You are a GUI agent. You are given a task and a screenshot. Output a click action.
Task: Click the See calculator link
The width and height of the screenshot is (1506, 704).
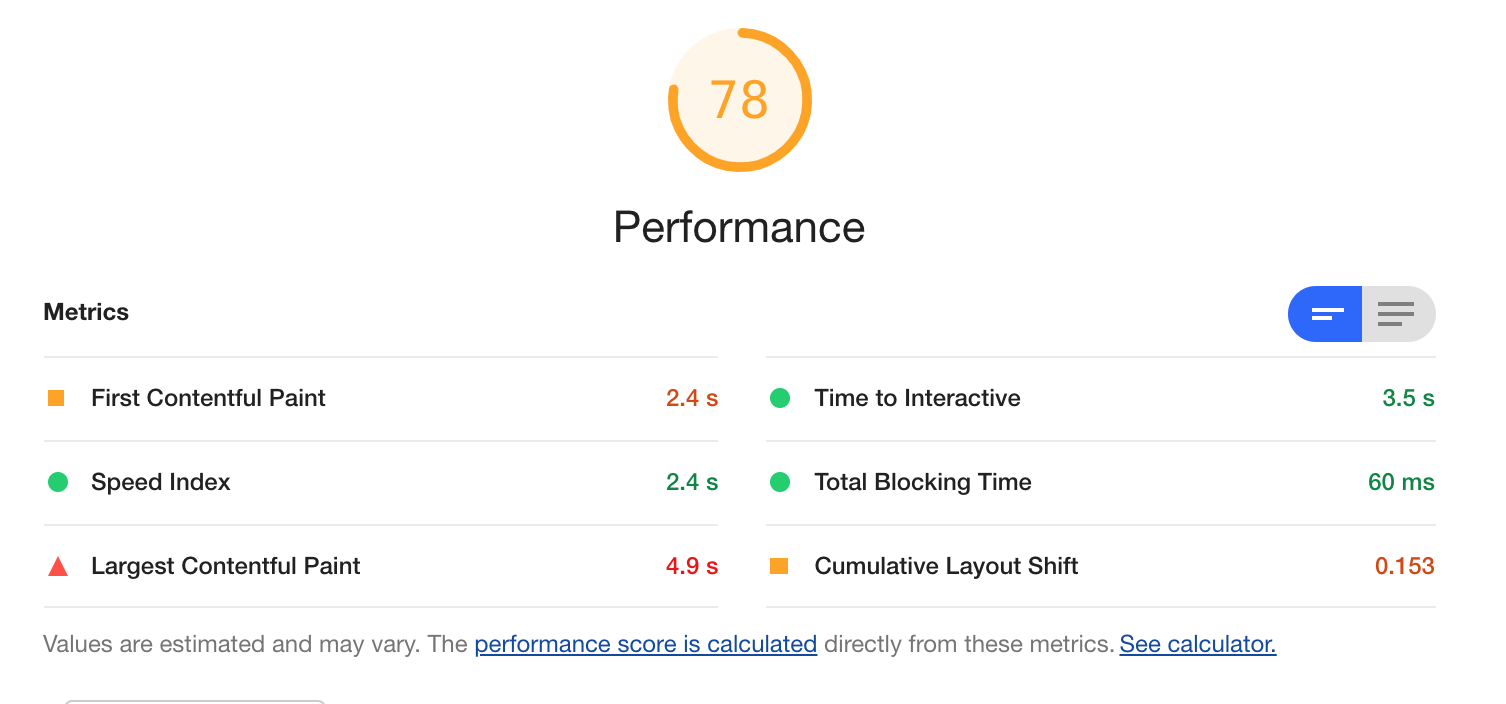[1197, 644]
